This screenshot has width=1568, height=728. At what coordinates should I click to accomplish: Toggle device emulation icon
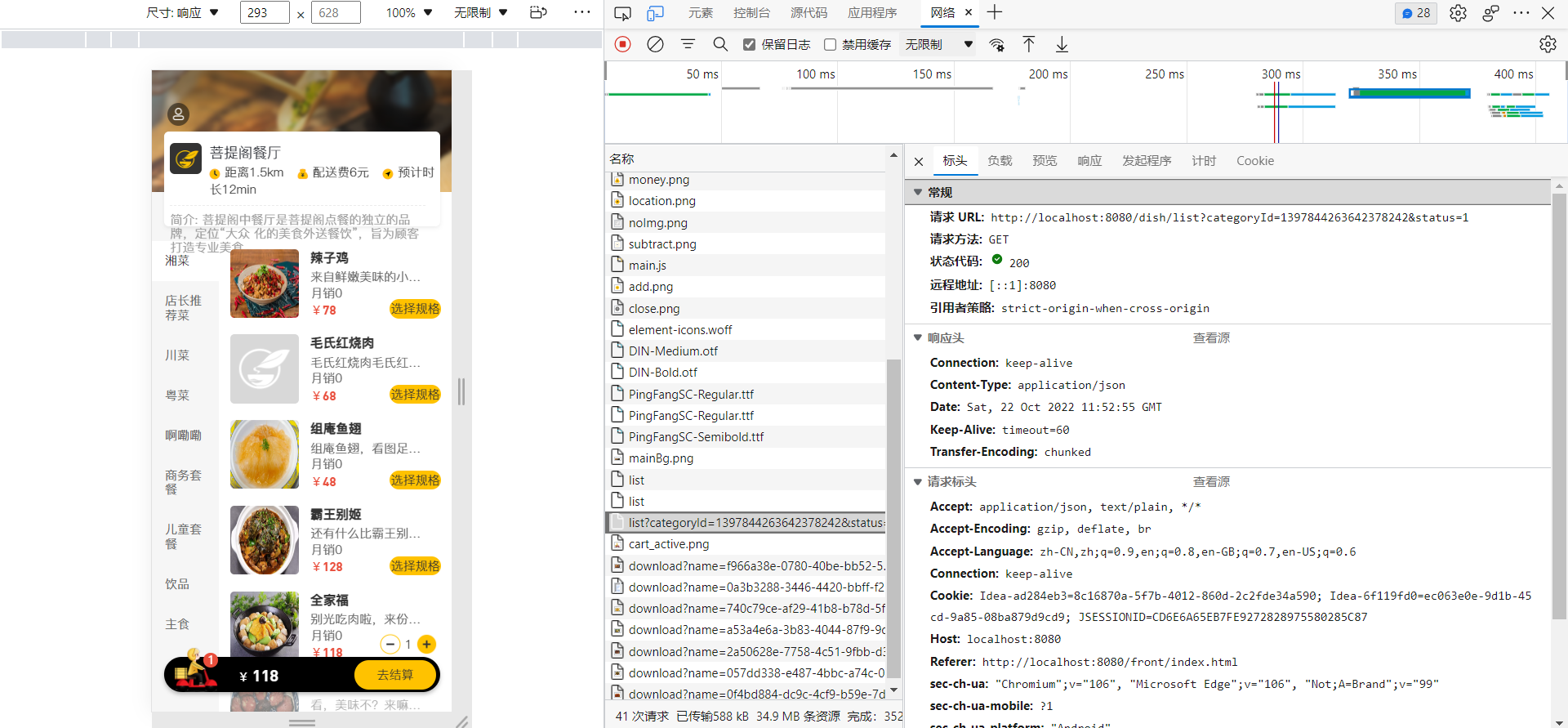pyautogui.click(x=655, y=13)
